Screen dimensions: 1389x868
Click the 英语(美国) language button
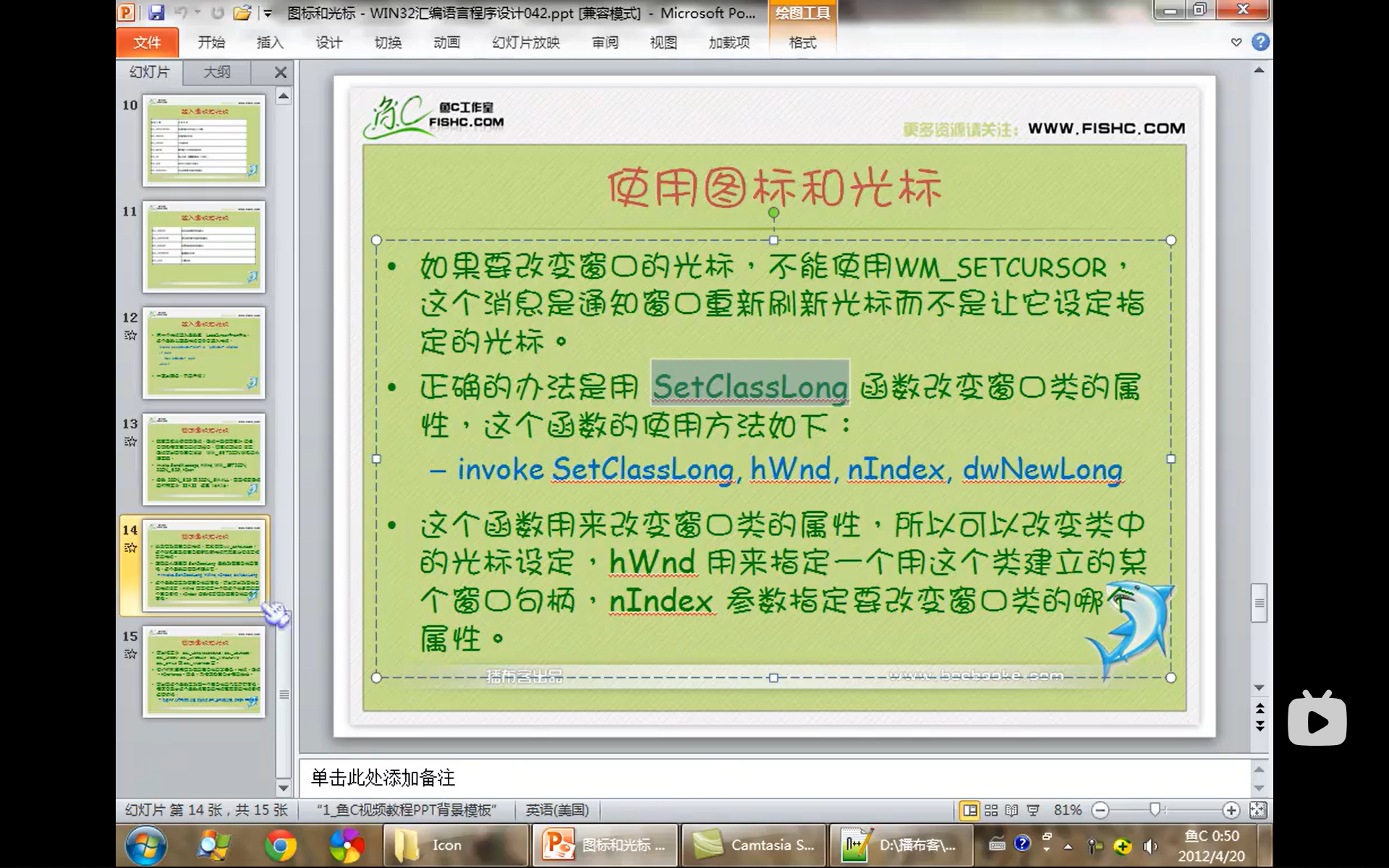tap(557, 810)
